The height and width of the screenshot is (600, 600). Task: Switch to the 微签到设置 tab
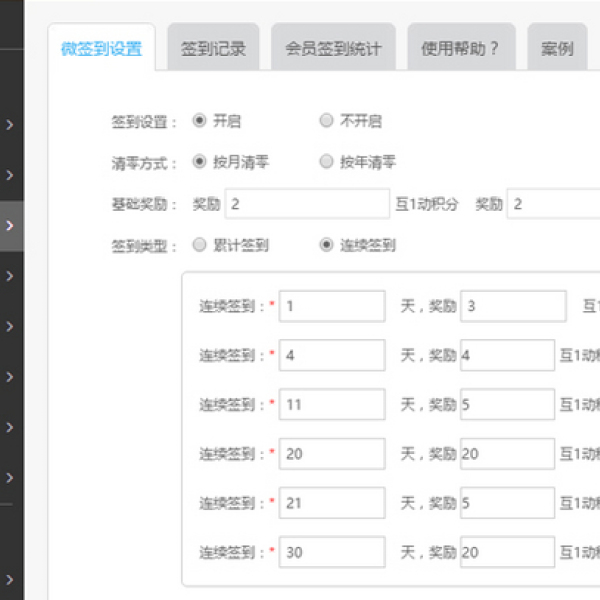click(x=101, y=48)
